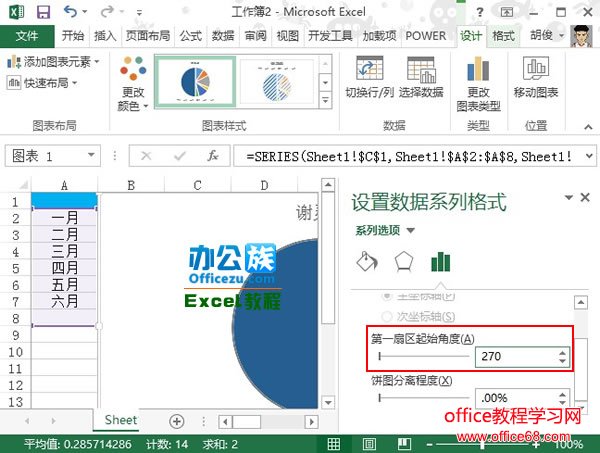Select 次坐标轴(S) radio button
This screenshot has width=600, height=453.
387,316
